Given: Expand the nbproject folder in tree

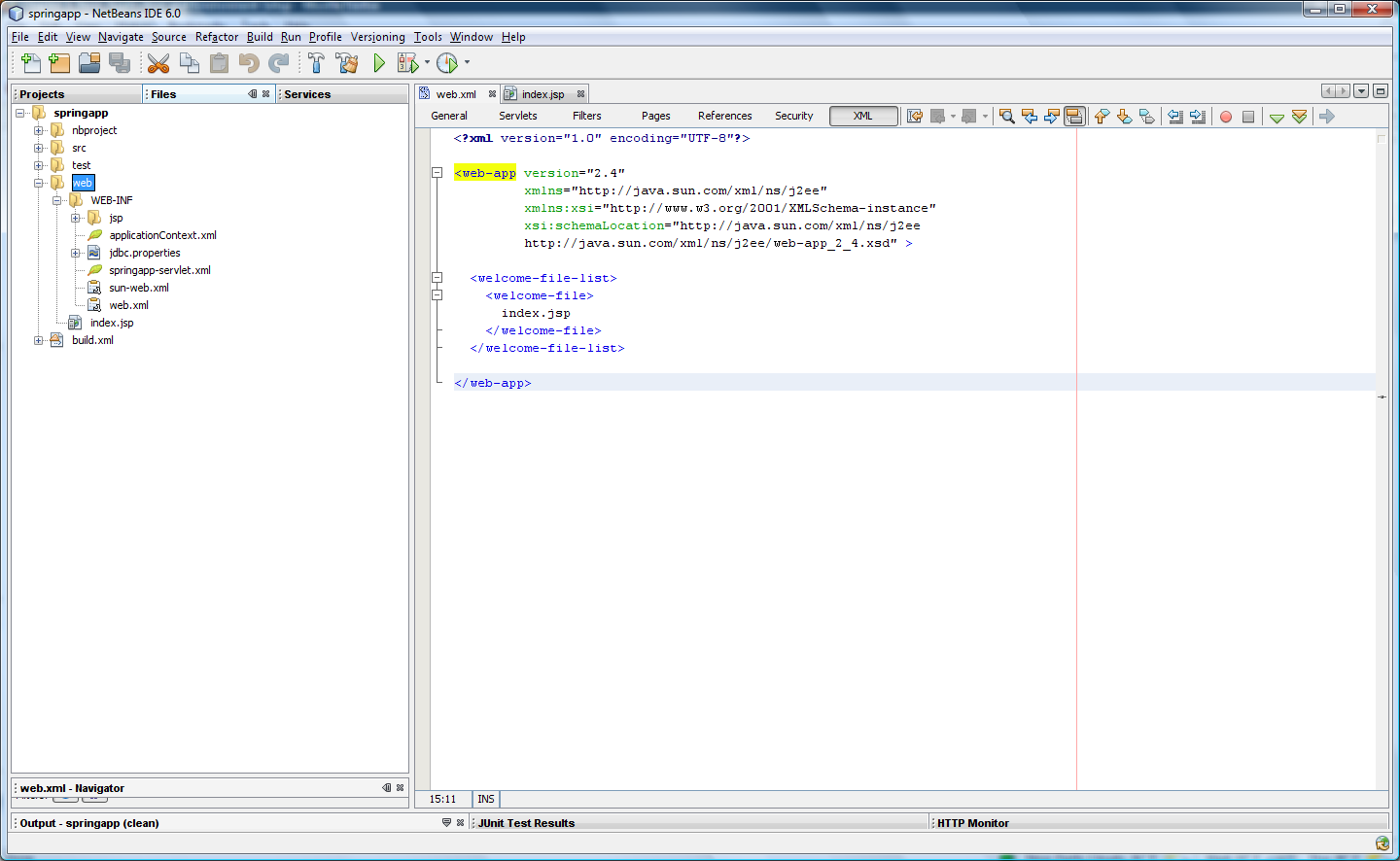Looking at the screenshot, I should click(39, 130).
